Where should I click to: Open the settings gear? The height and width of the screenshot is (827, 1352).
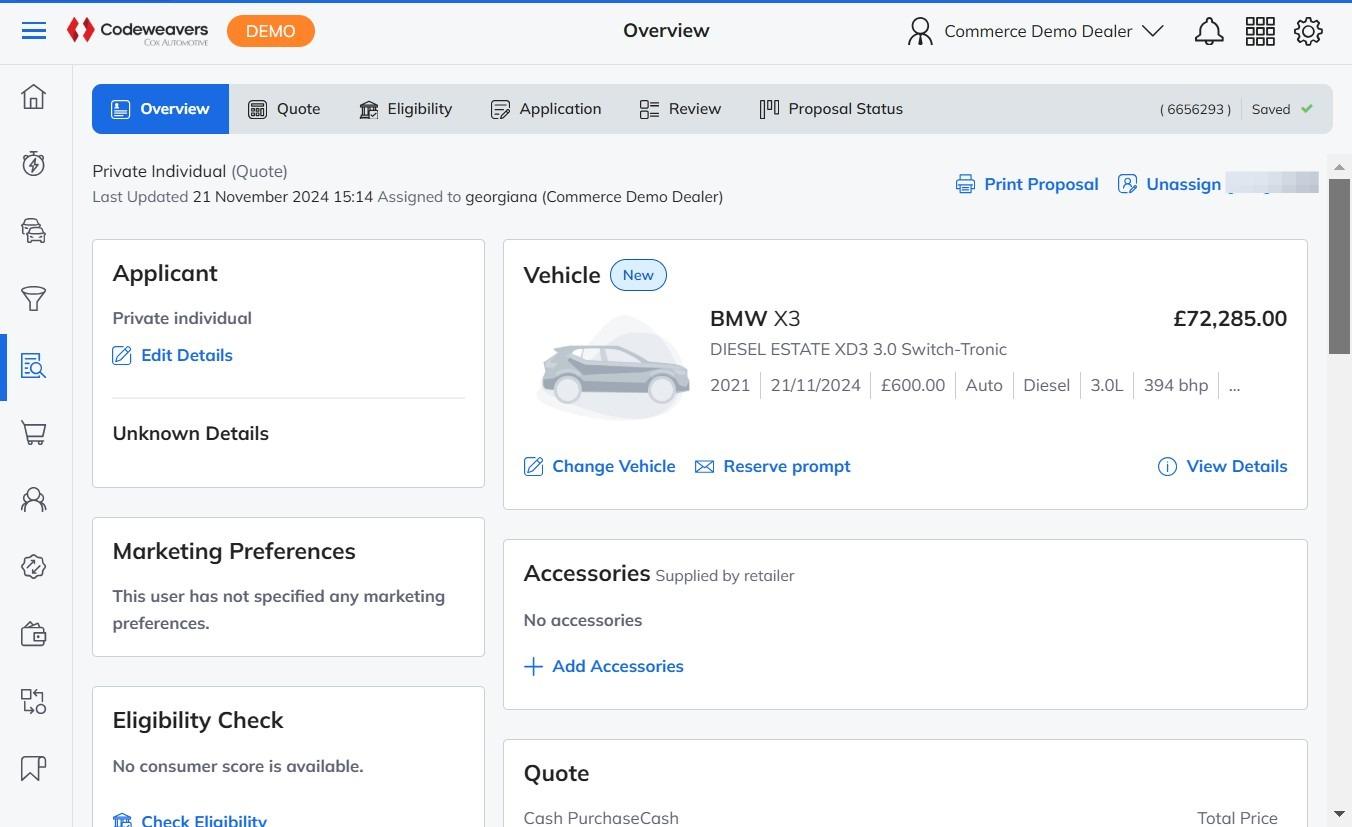(1308, 31)
